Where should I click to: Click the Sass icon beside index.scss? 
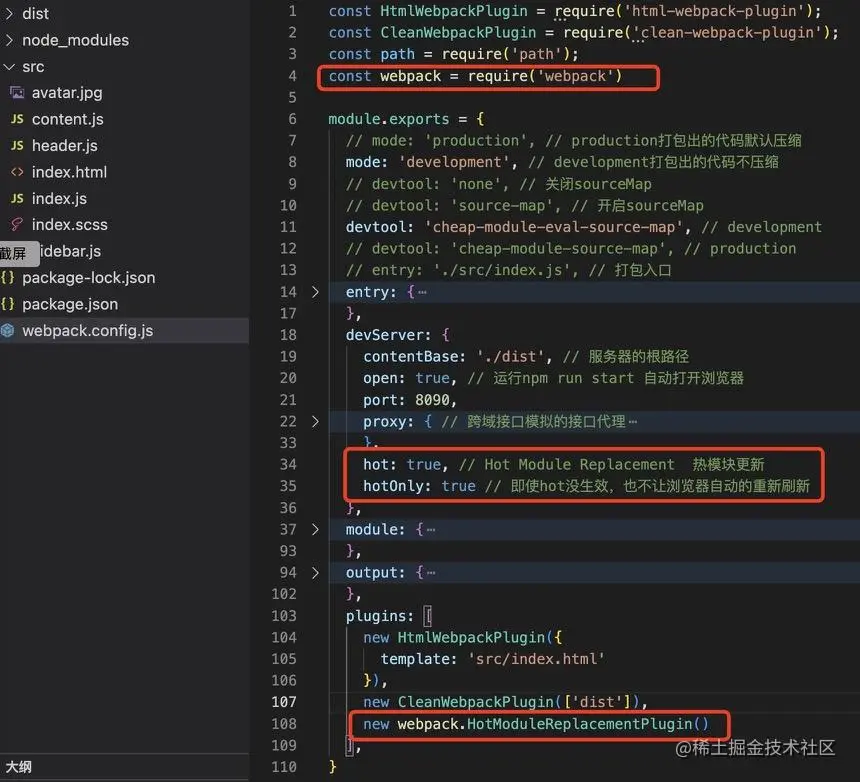click(x=17, y=225)
